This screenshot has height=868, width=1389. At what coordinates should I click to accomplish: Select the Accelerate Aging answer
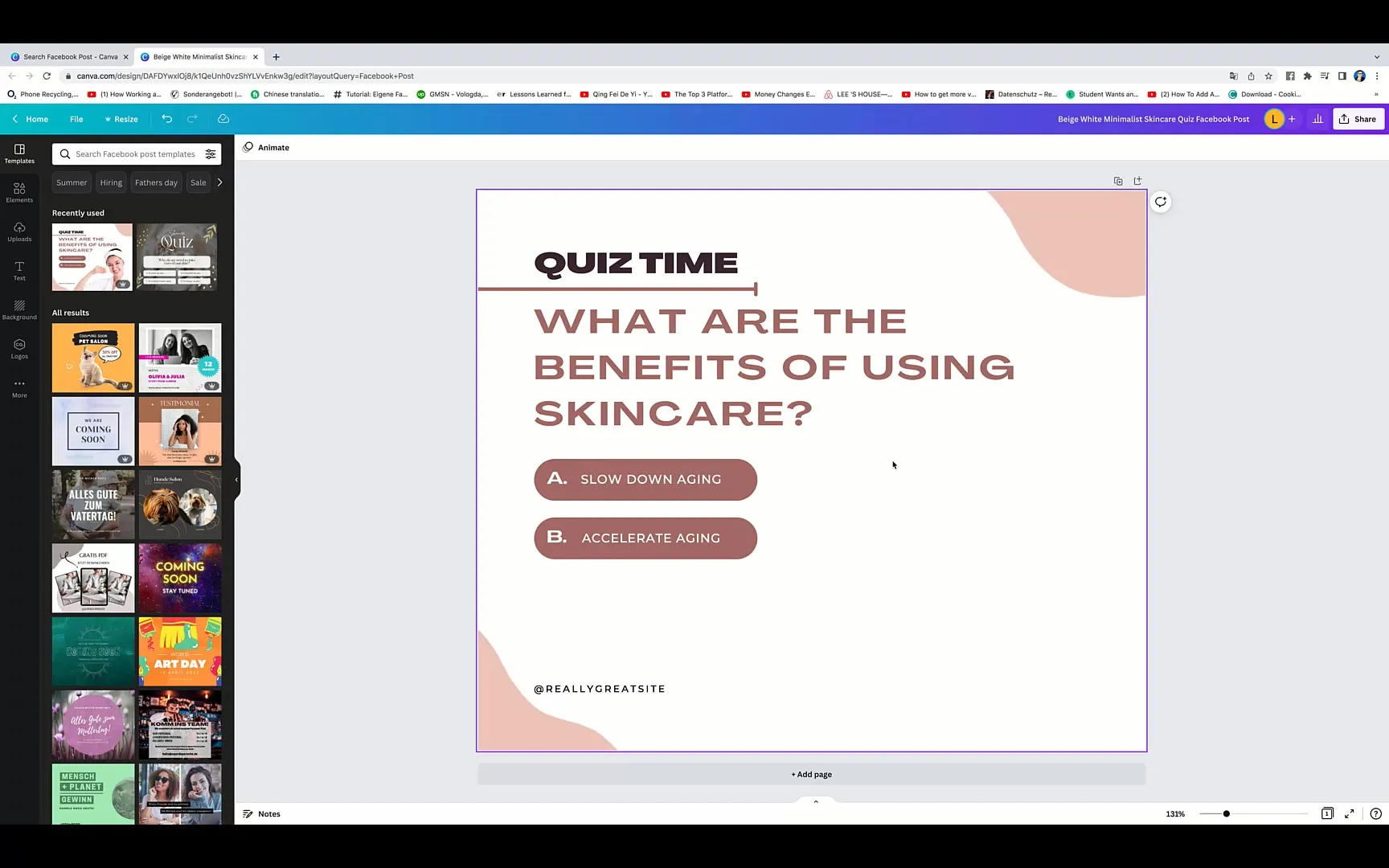point(645,538)
